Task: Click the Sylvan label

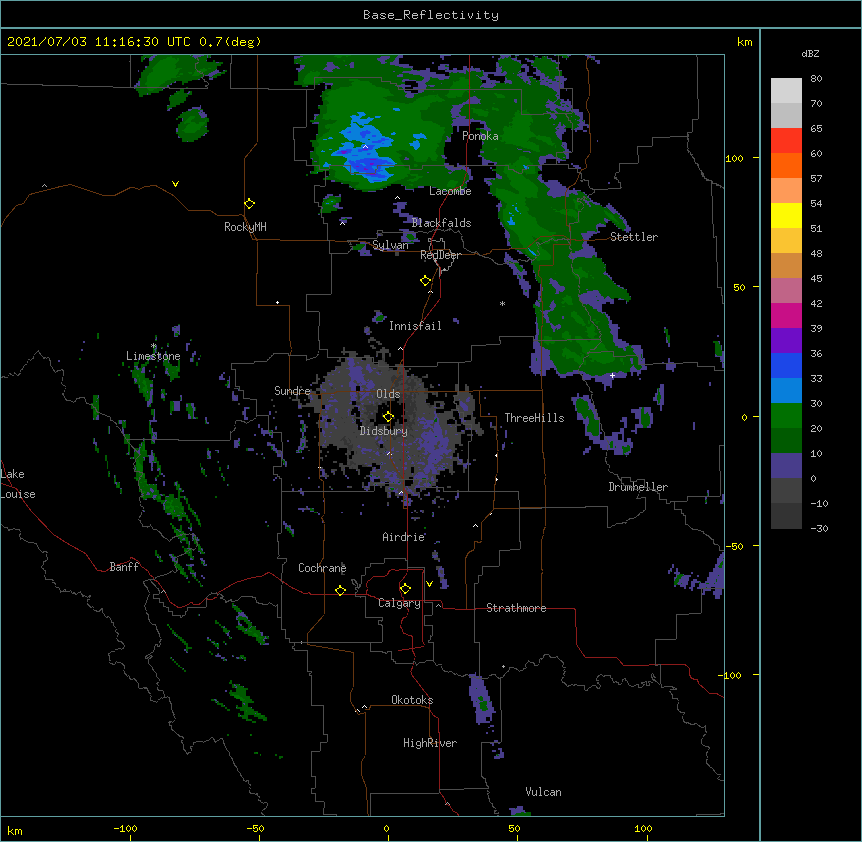Action: (390, 245)
